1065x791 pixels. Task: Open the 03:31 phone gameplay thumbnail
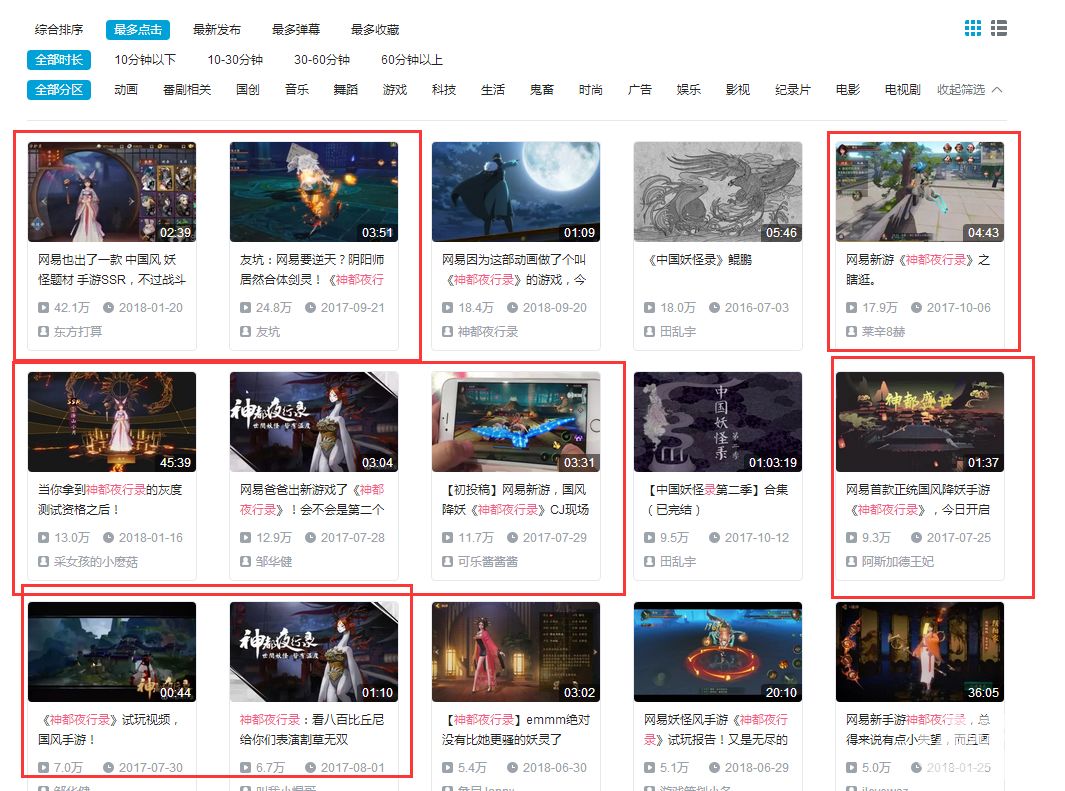(516, 422)
